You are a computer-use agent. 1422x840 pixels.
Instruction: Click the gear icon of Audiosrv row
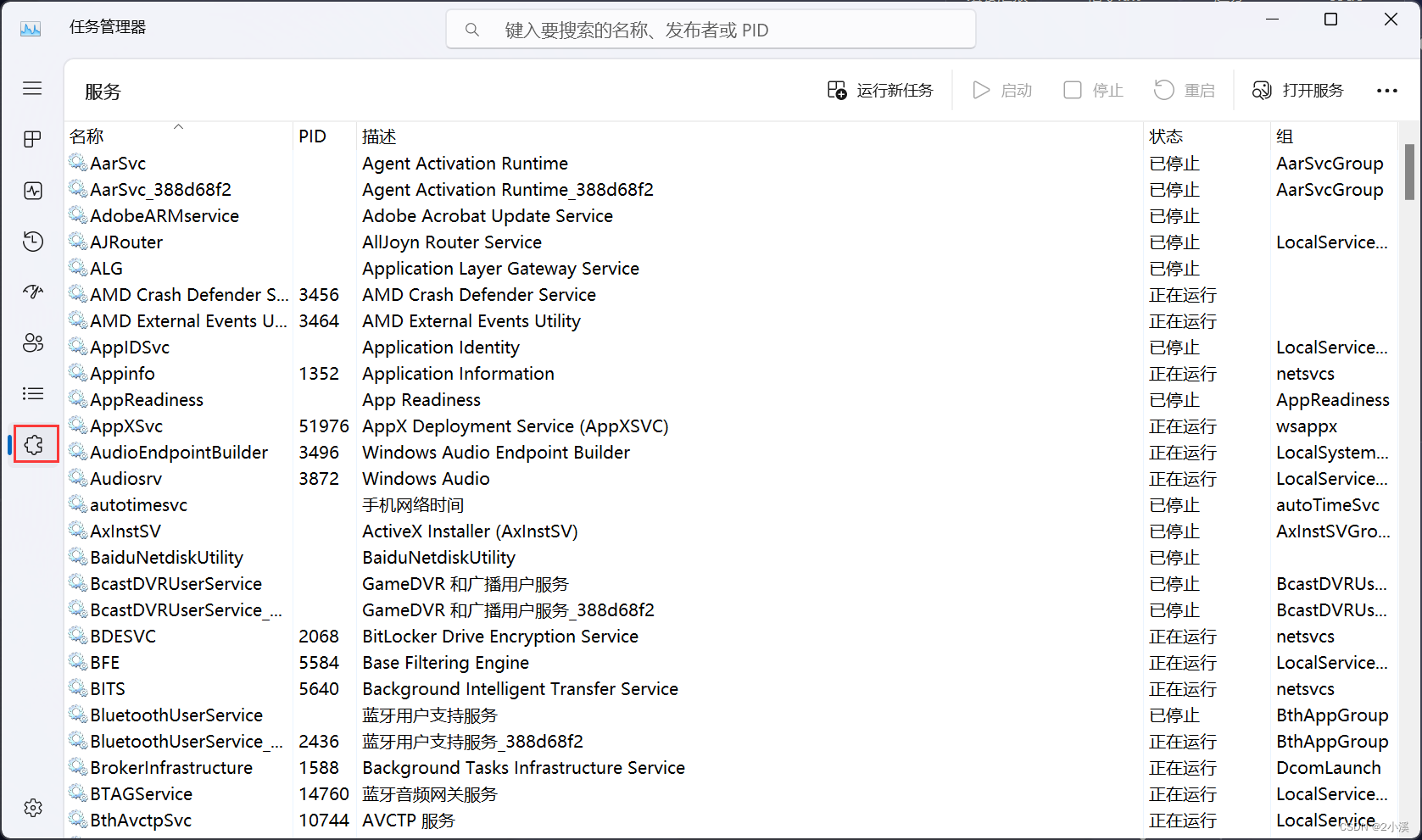click(x=78, y=478)
